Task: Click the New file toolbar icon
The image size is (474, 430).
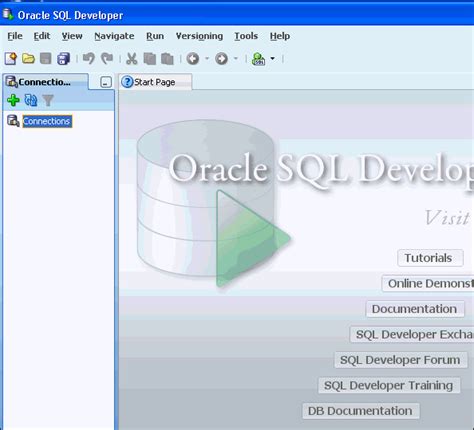Action: 11,59
